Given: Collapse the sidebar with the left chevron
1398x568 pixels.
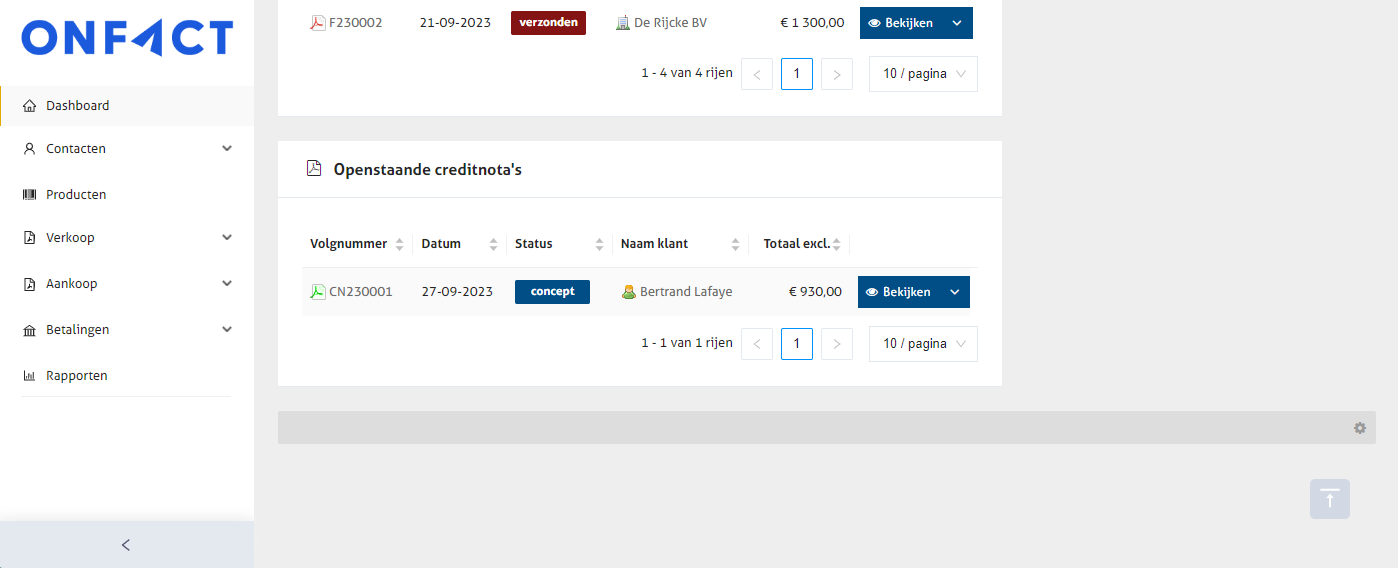Looking at the screenshot, I should coord(126,545).
